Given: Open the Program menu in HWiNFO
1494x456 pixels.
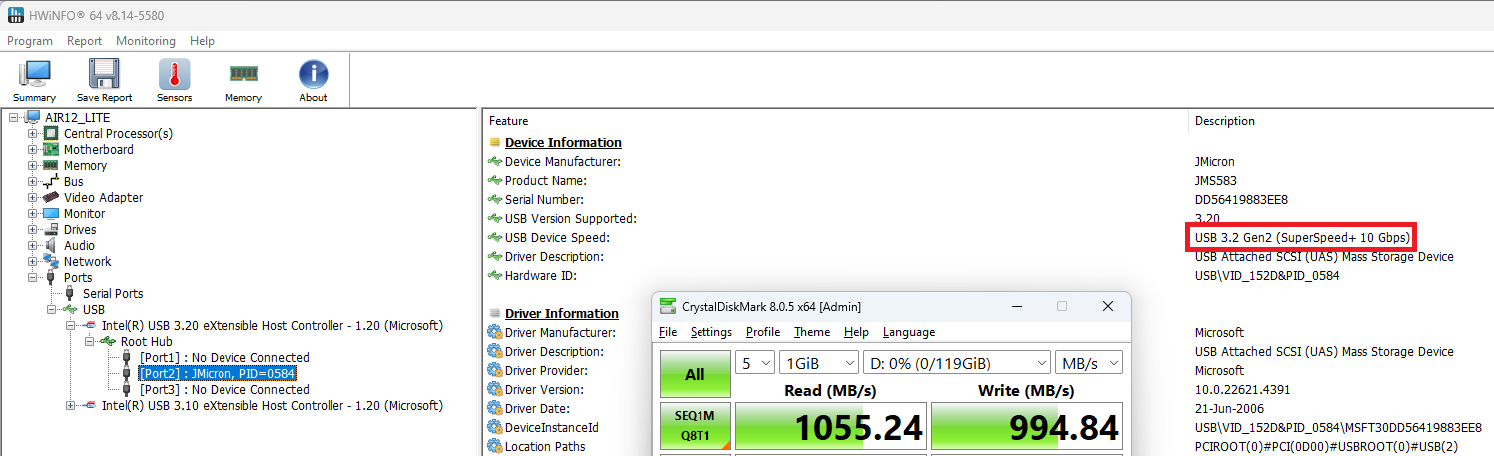Looking at the screenshot, I should [x=30, y=41].
